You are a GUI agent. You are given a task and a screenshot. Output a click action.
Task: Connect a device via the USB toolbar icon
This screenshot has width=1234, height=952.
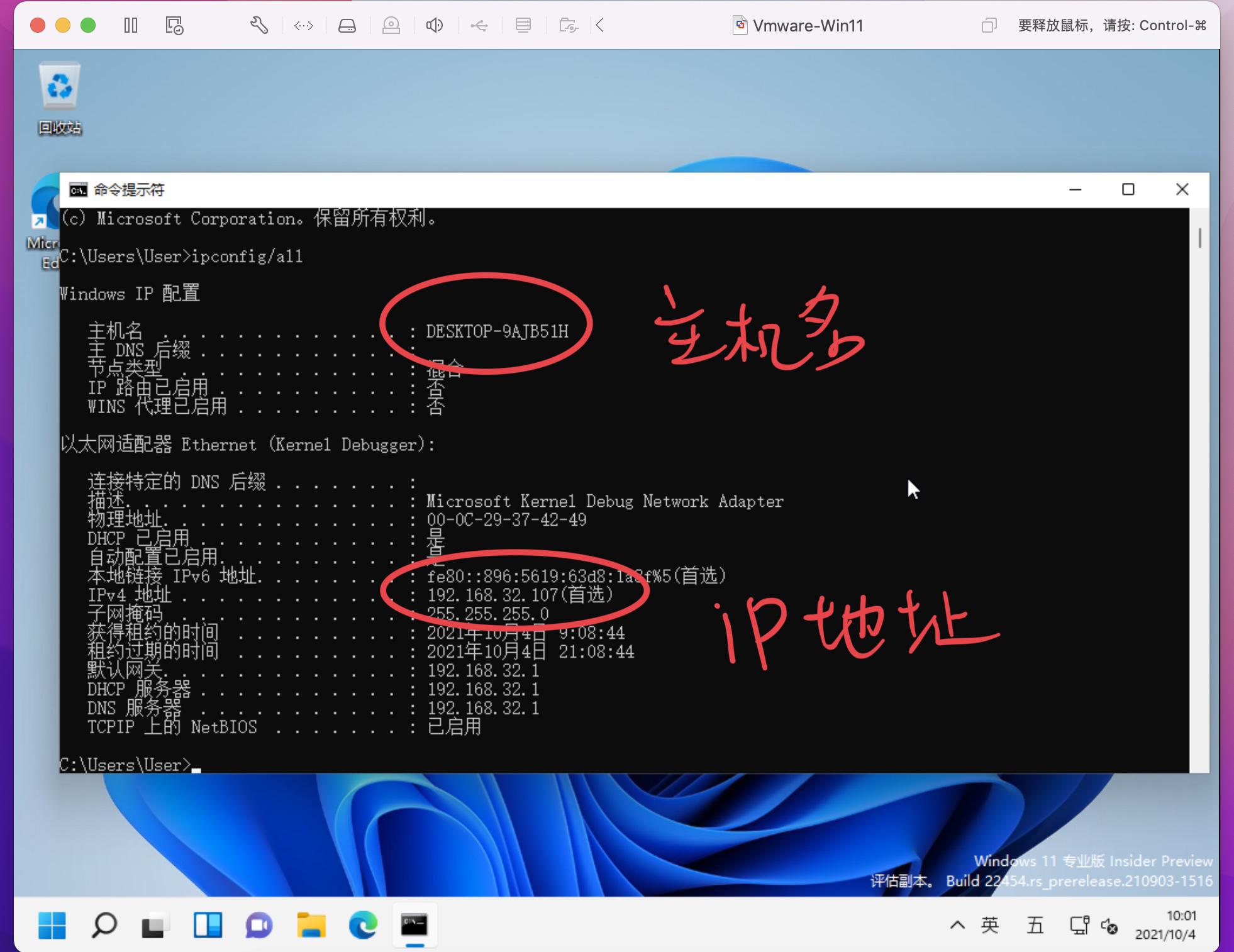(x=479, y=25)
